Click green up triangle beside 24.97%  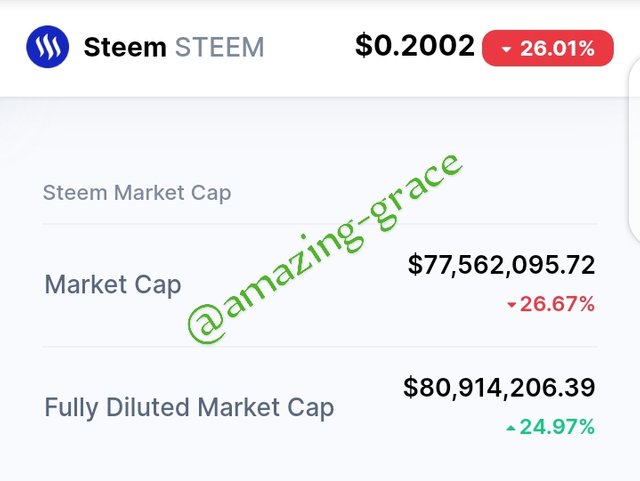511,428
